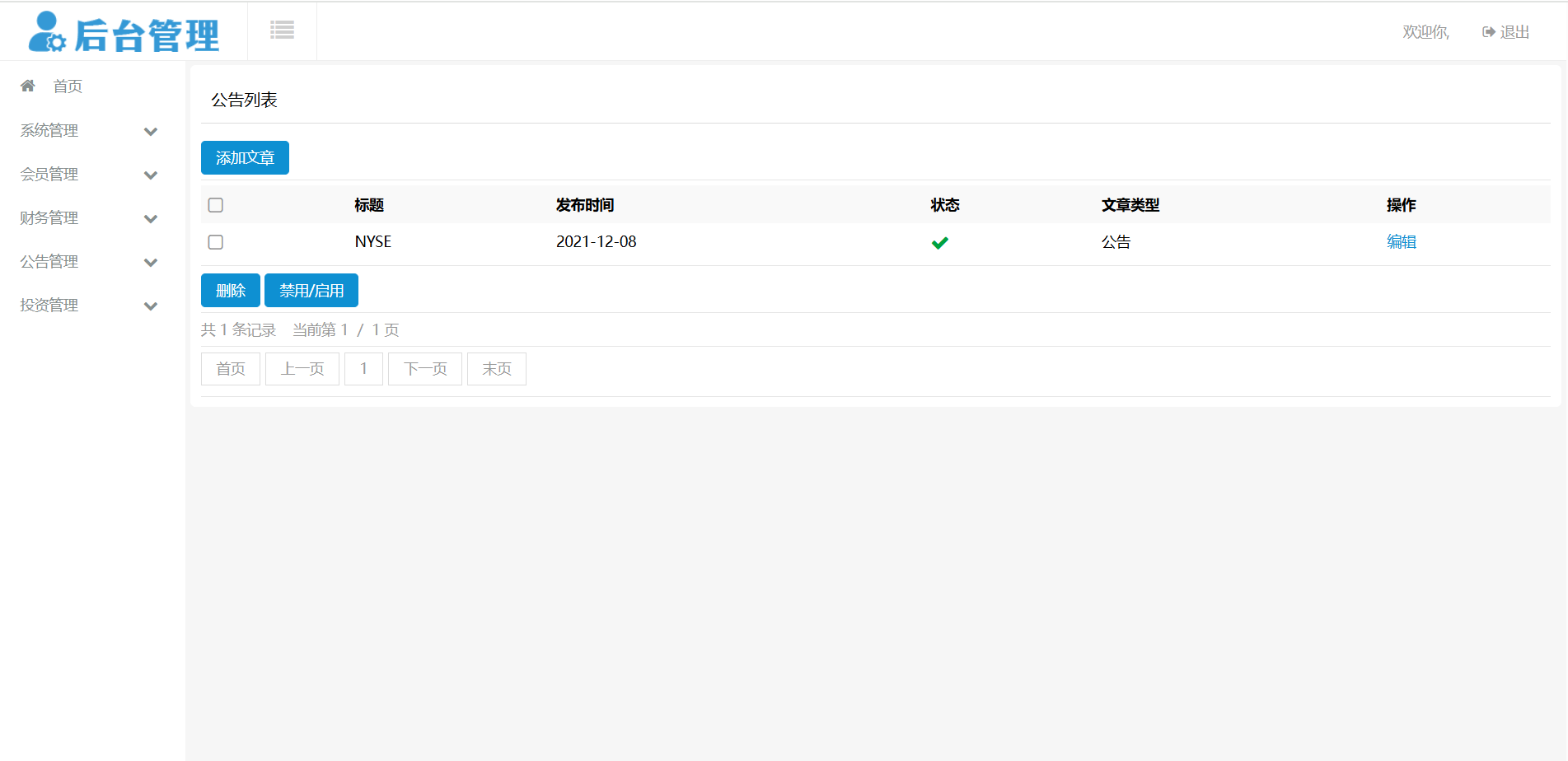Check the NYSE row checkbox
1568x761 pixels.
[x=216, y=242]
